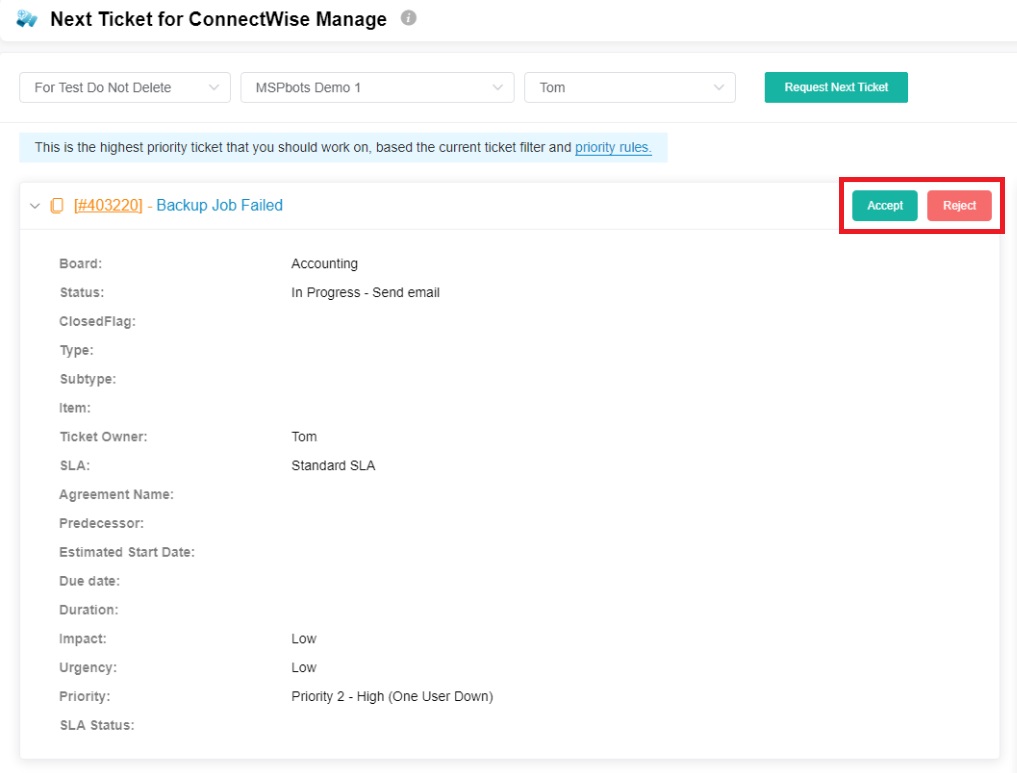Click the copy icon beside ticket #403220
The width and height of the screenshot is (1017, 773).
[57, 206]
